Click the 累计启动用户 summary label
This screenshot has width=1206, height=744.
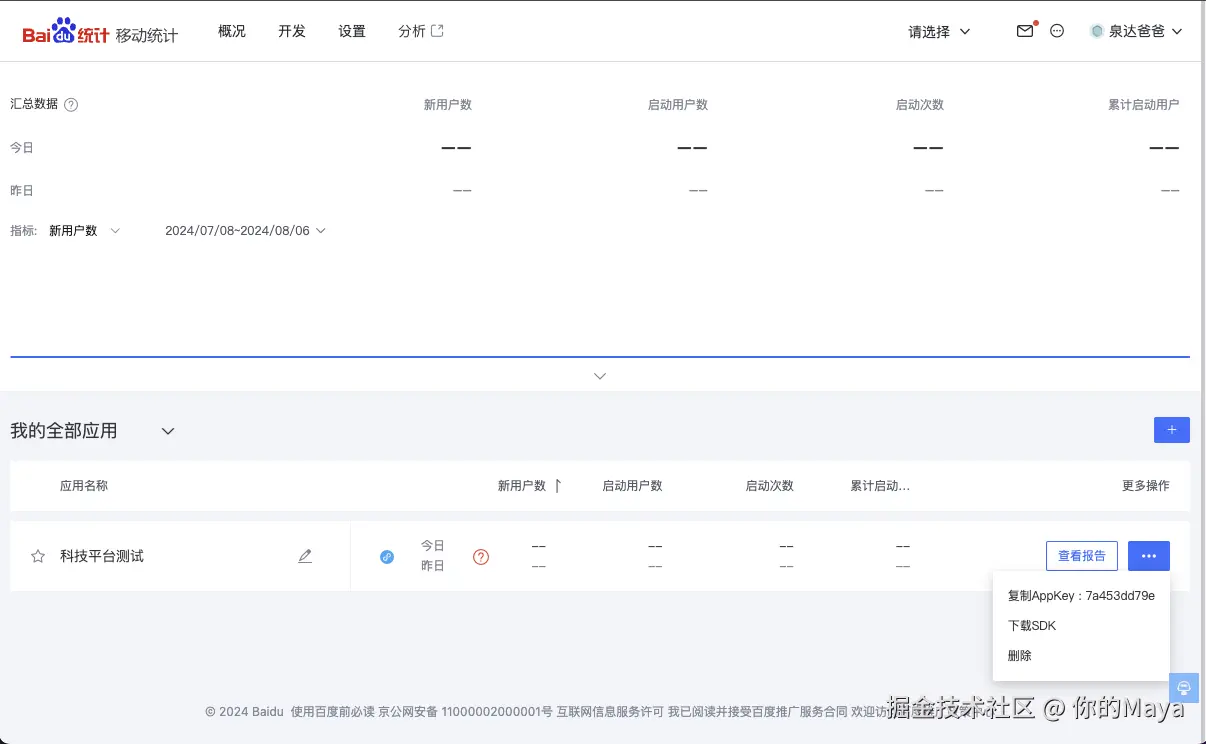point(1144,105)
